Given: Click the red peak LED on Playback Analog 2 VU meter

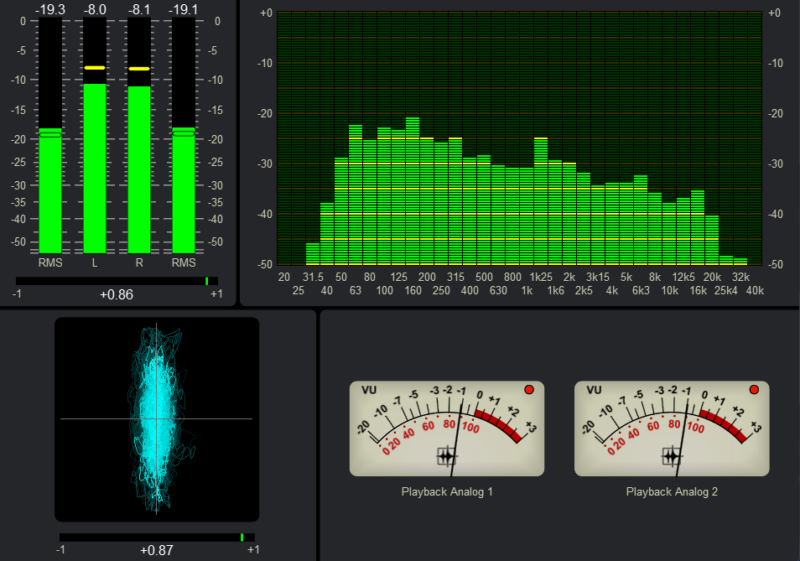Looking at the screenshot, I should 754,389.
